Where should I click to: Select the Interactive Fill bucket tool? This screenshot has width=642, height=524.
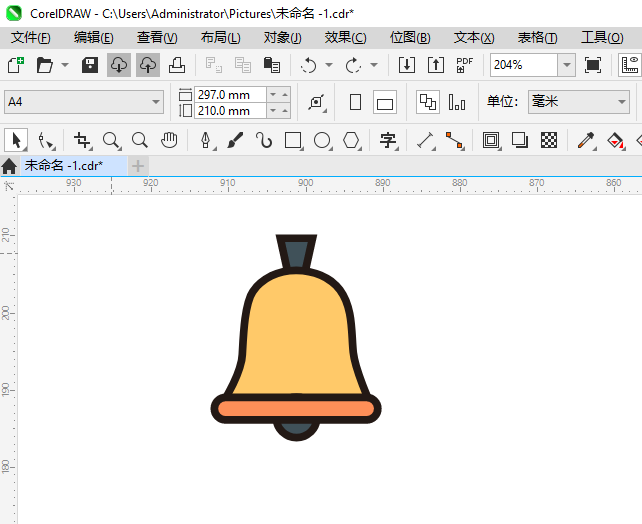tap(615, 140)
